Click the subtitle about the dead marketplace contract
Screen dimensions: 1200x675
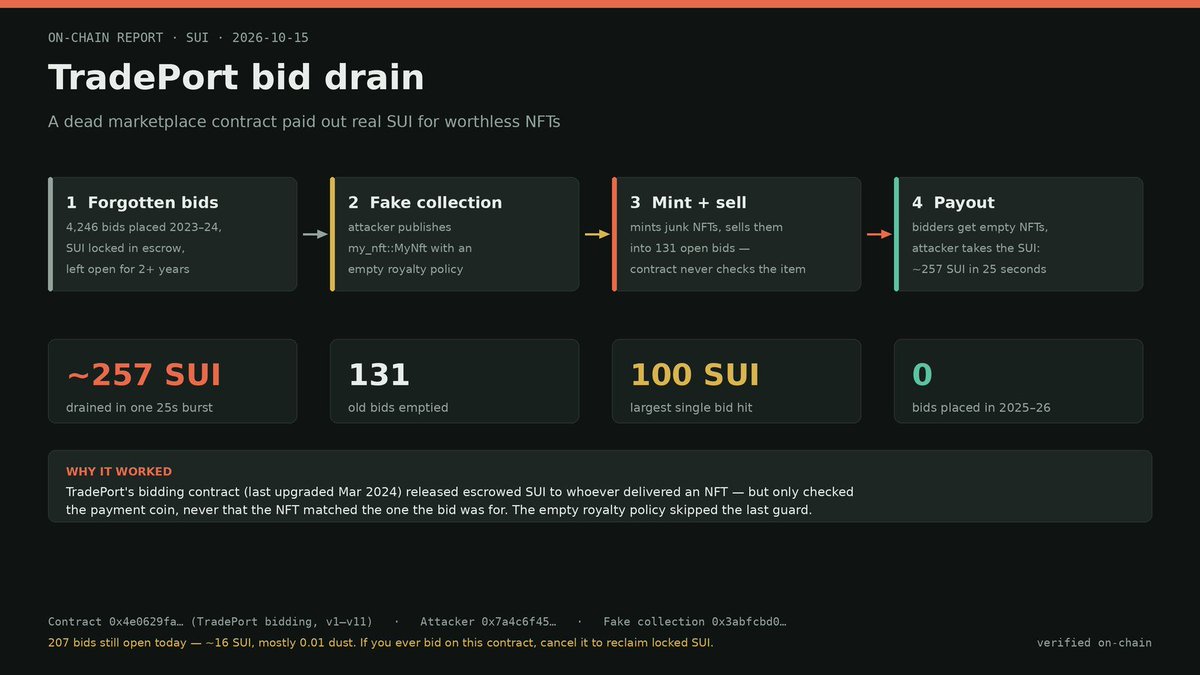304,122
